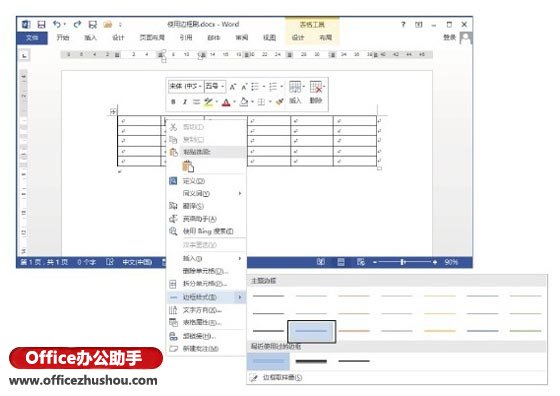Viewport: 560px width, 396px height.
Task: Open the font size dropdown showing 五号
Action: click(x=215, y=86)
